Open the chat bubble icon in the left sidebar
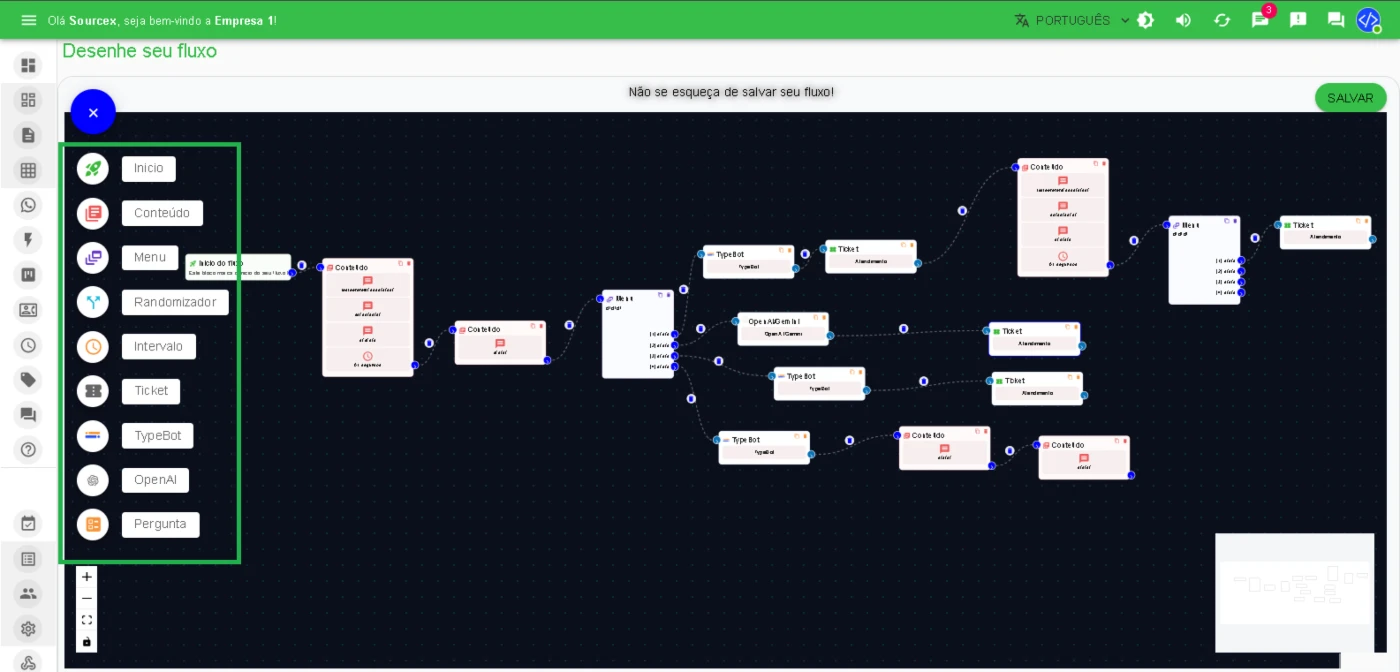Screen dimensions: 1400x672 pos(28,415)
